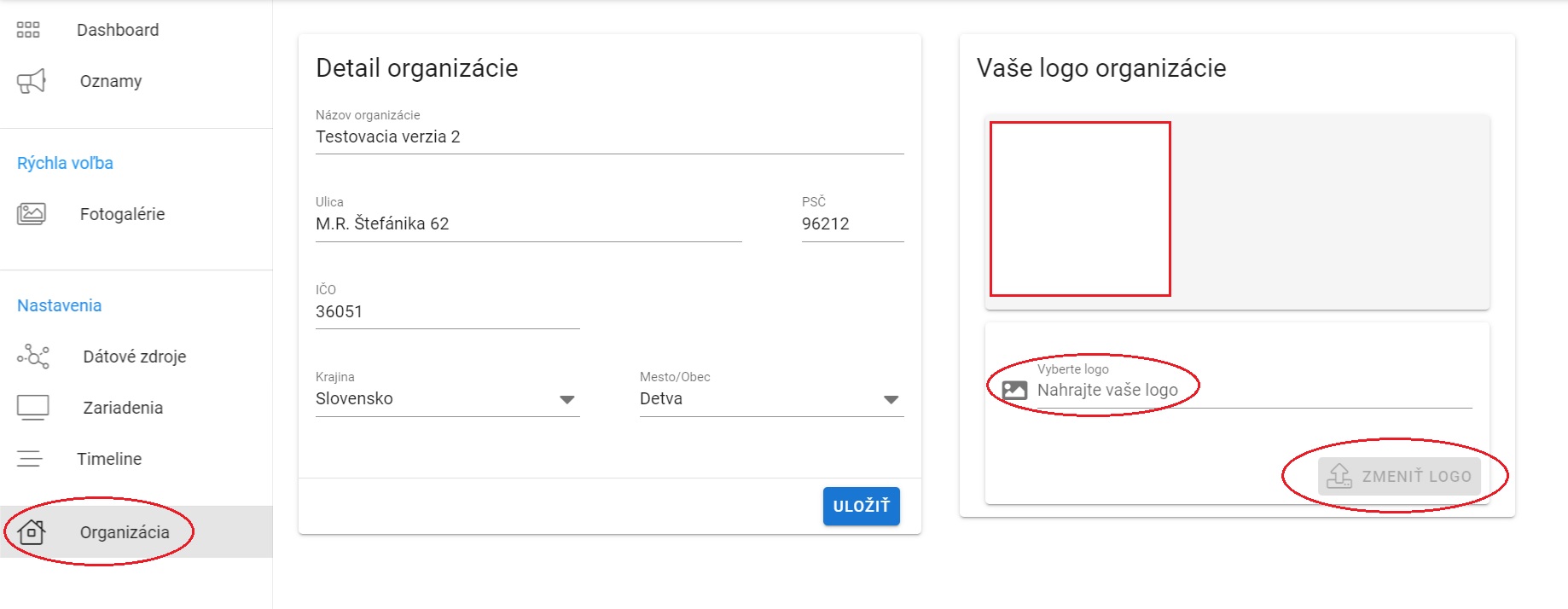Go to Oznamy in sidebar
The image size is (1568, 609).
coord(111,81)
